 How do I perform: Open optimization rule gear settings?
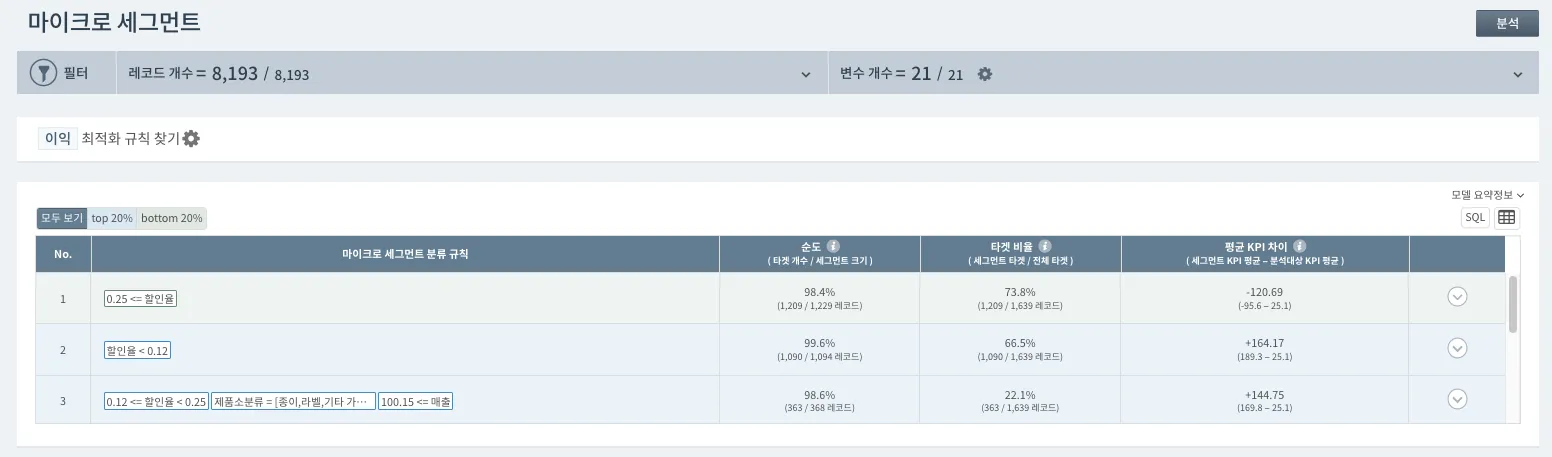pyautogui.click(x=191, y=139)
